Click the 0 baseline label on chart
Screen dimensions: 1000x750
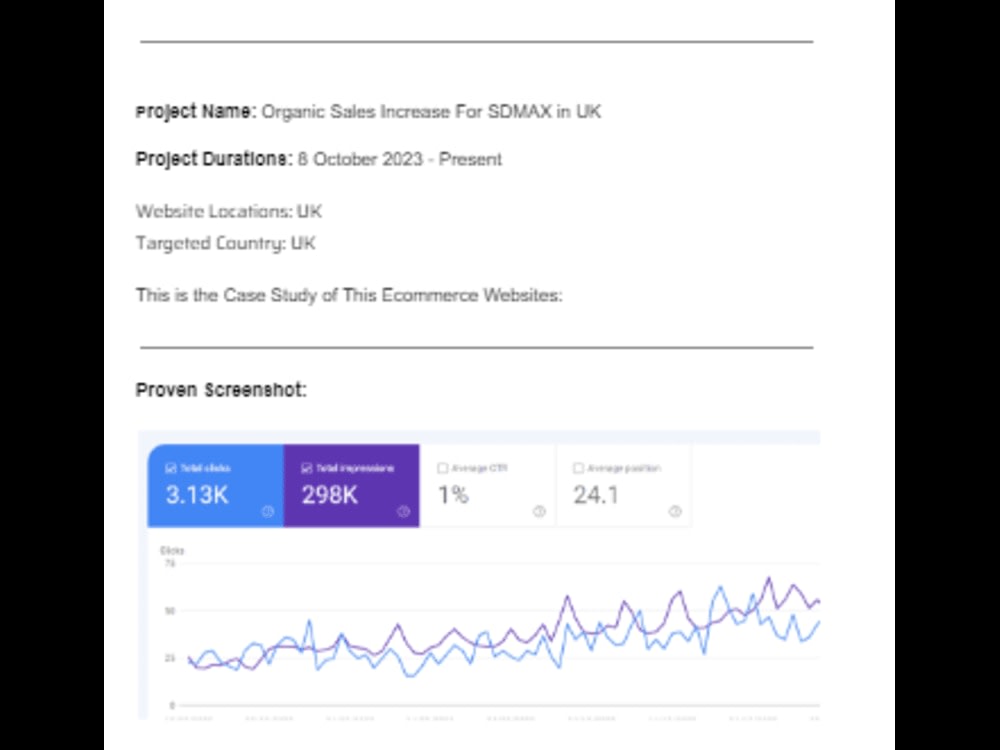coord(172,705)
